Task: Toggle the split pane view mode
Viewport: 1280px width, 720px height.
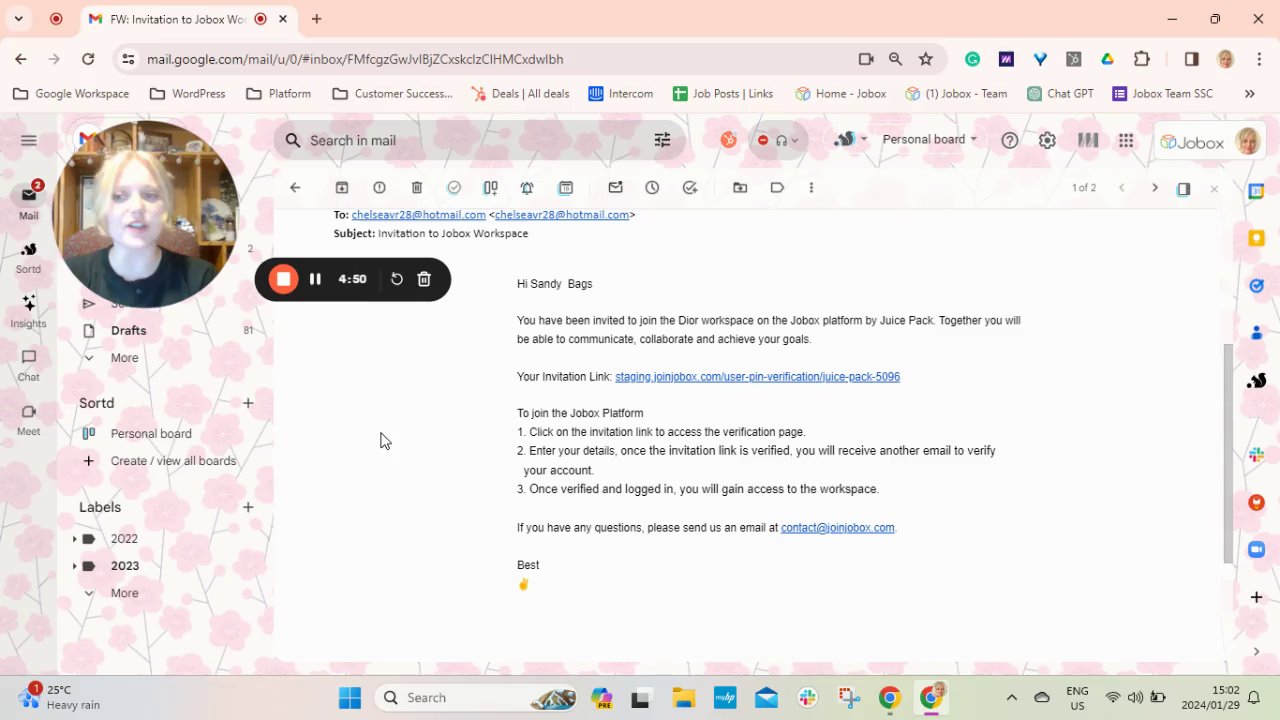Action: coord(1184,189)
